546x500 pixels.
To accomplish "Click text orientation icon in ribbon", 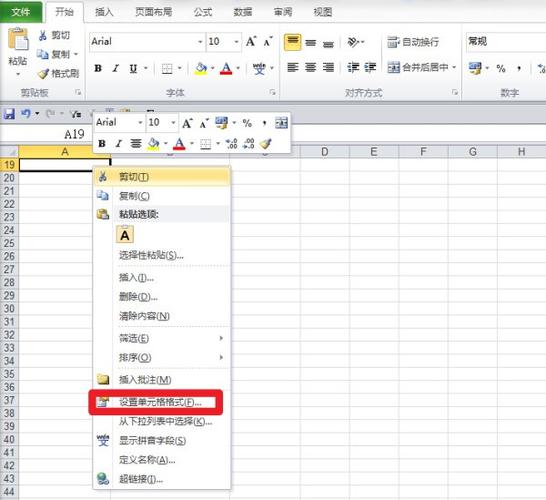I will [x=353, y=42].
